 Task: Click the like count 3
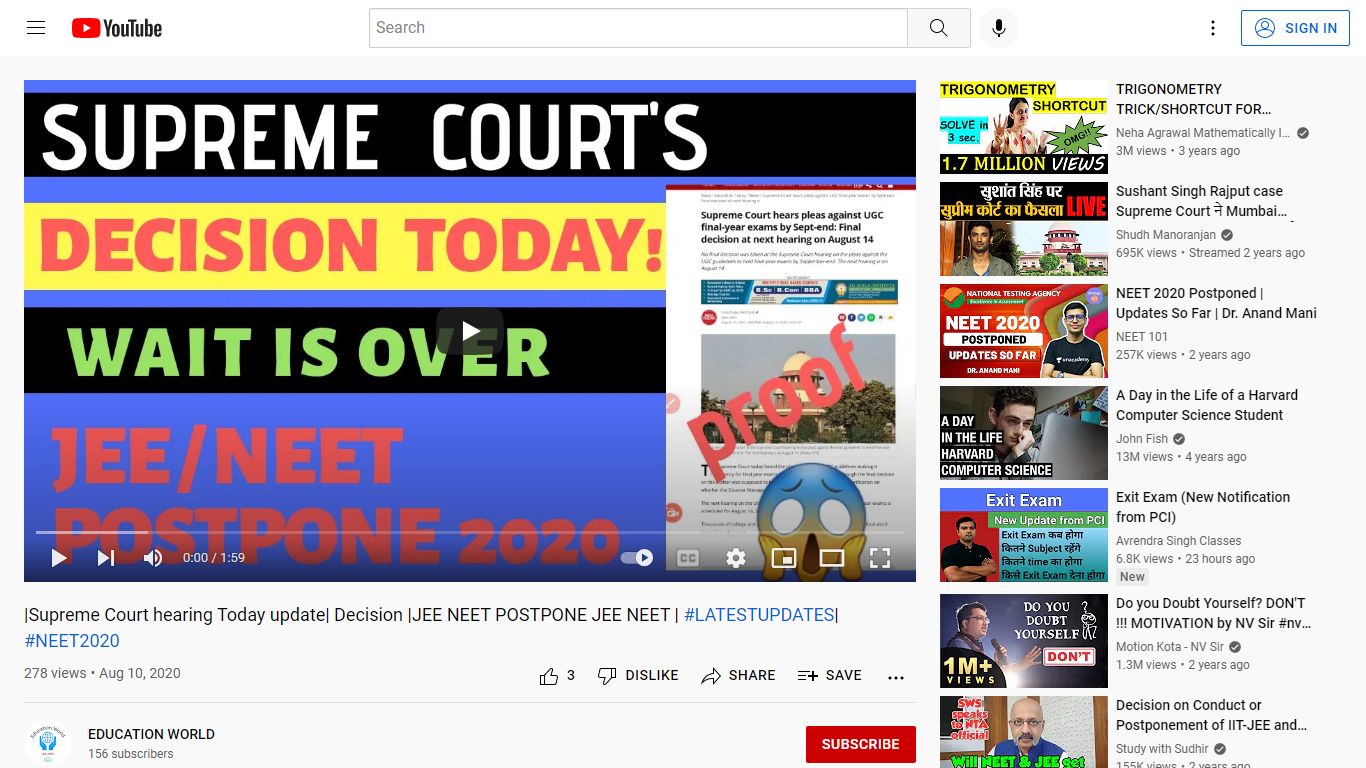coord(571,676)
